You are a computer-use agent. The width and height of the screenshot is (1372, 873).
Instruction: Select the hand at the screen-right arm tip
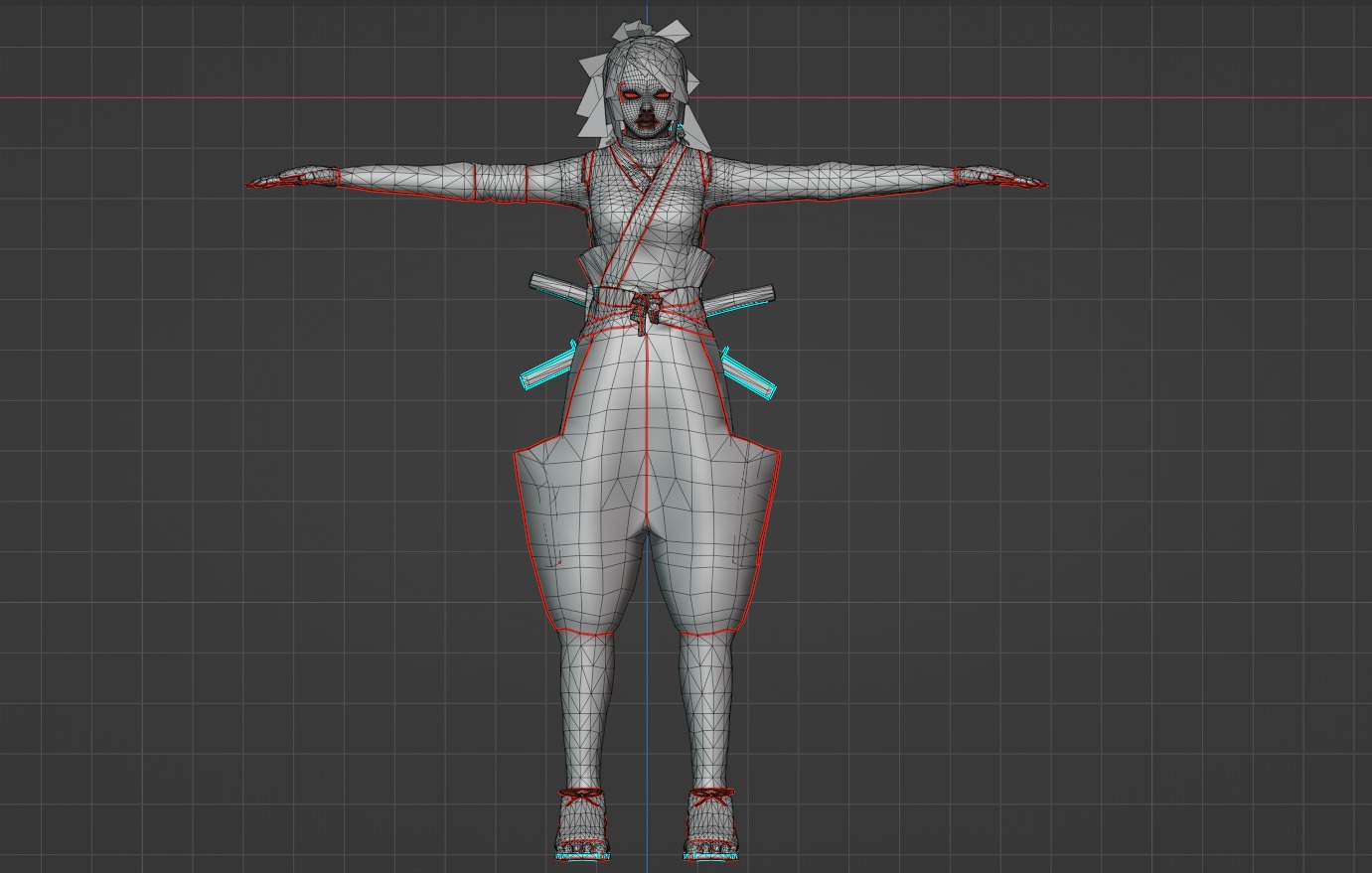(x=1000, y=179)
